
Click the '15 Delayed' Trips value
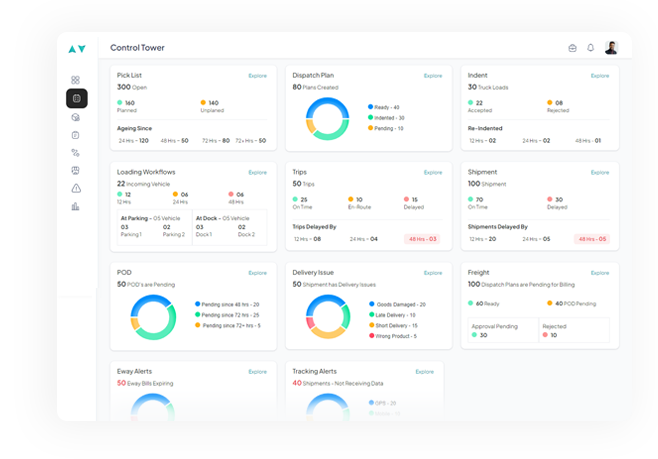pos(414,203)
